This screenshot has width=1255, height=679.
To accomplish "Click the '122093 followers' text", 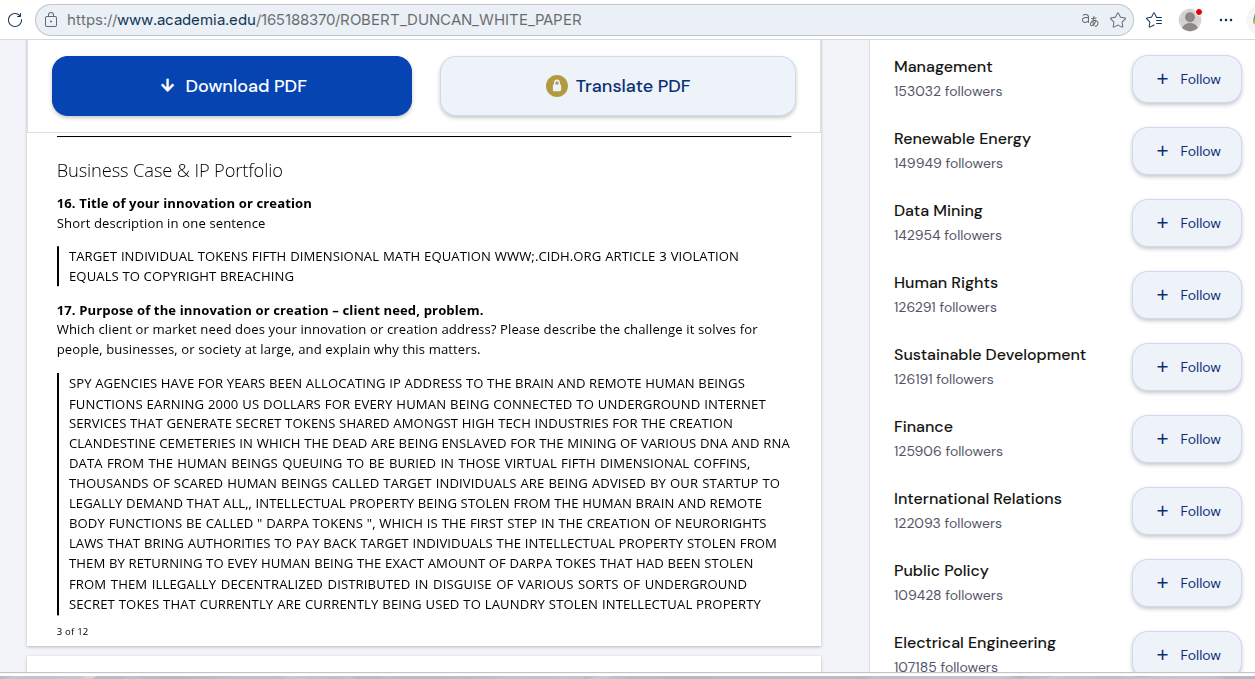I will point(948,523).
